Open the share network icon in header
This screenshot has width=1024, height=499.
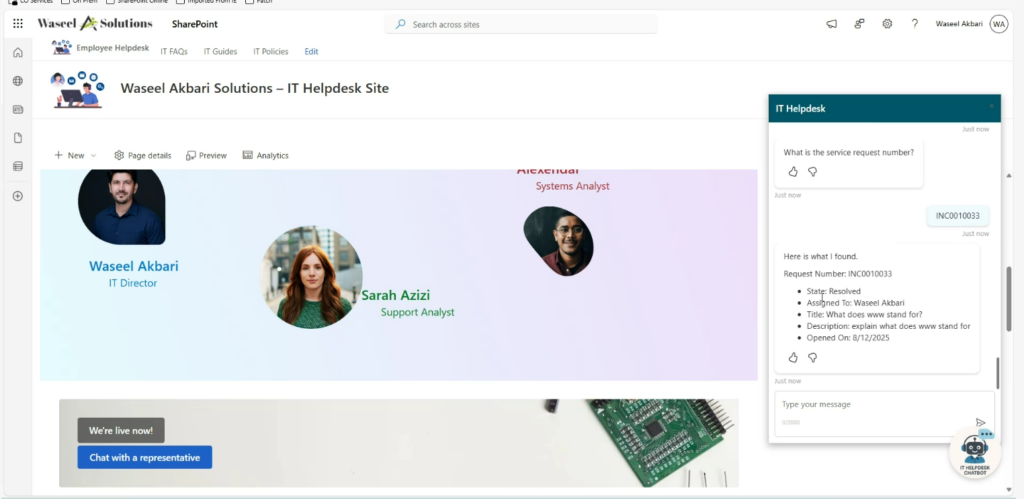[859, 24]
